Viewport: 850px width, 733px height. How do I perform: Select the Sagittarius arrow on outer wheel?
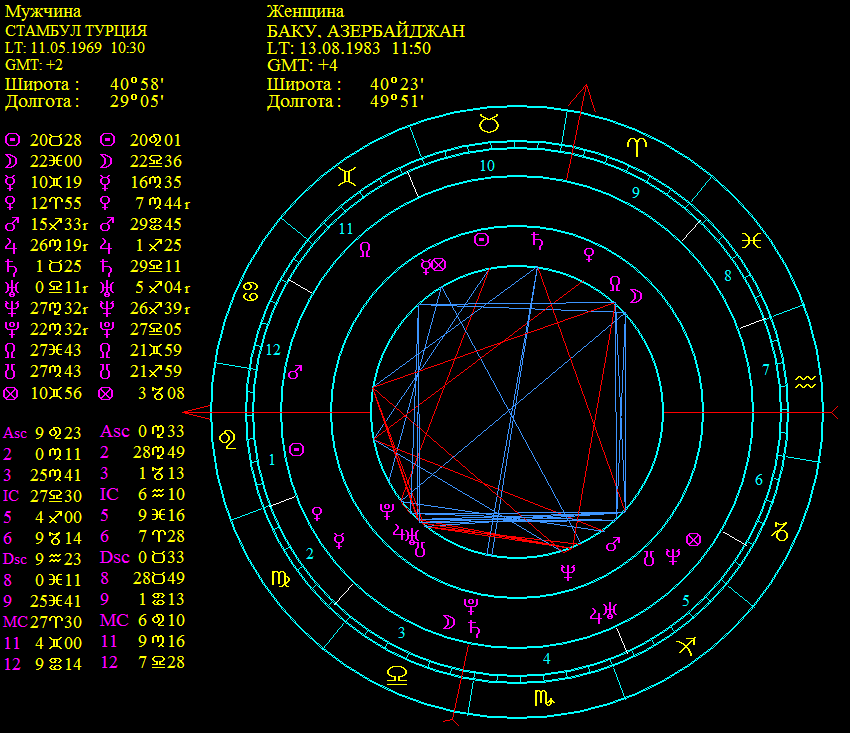point(687,647)
